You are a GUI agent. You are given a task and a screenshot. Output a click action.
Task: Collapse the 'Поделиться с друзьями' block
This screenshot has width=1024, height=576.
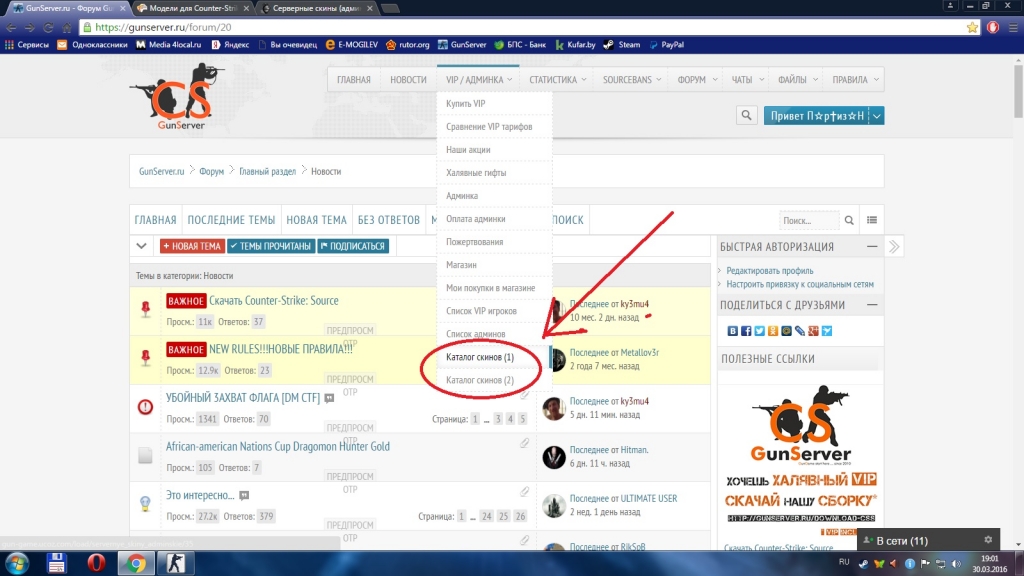coord(873,305)
